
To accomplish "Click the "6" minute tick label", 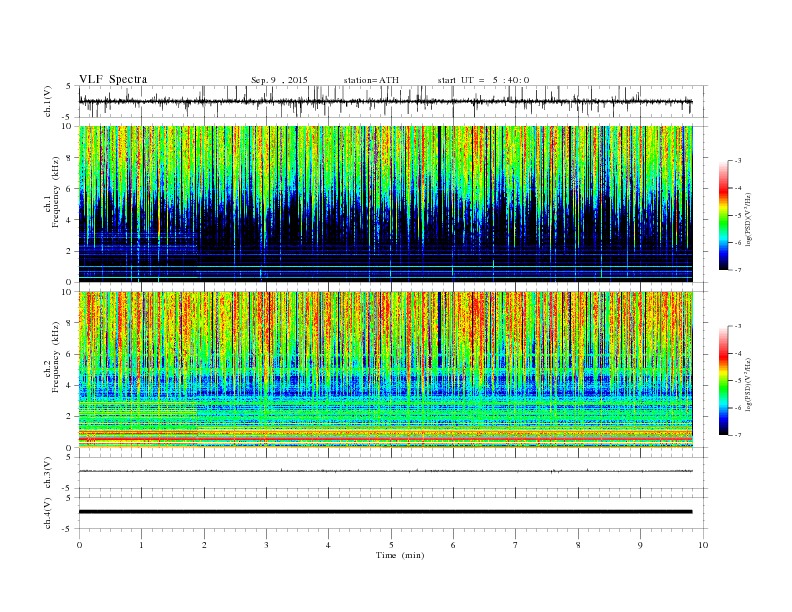I will [453, 545].
